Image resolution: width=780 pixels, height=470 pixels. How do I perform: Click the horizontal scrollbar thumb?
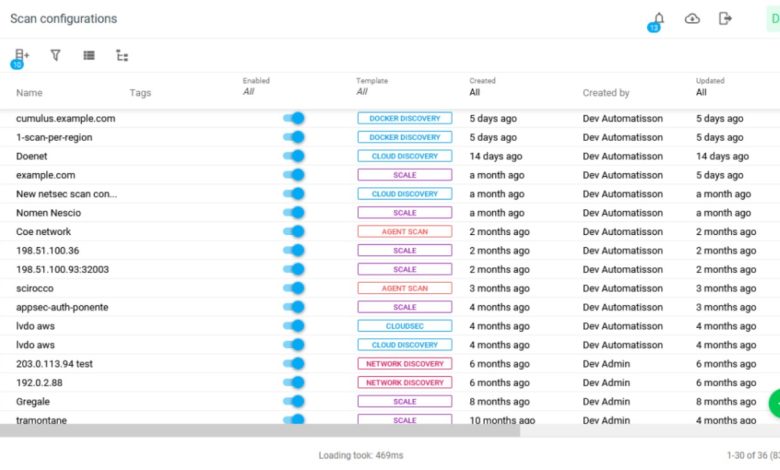pyautogui.click(x=260, y=431)
